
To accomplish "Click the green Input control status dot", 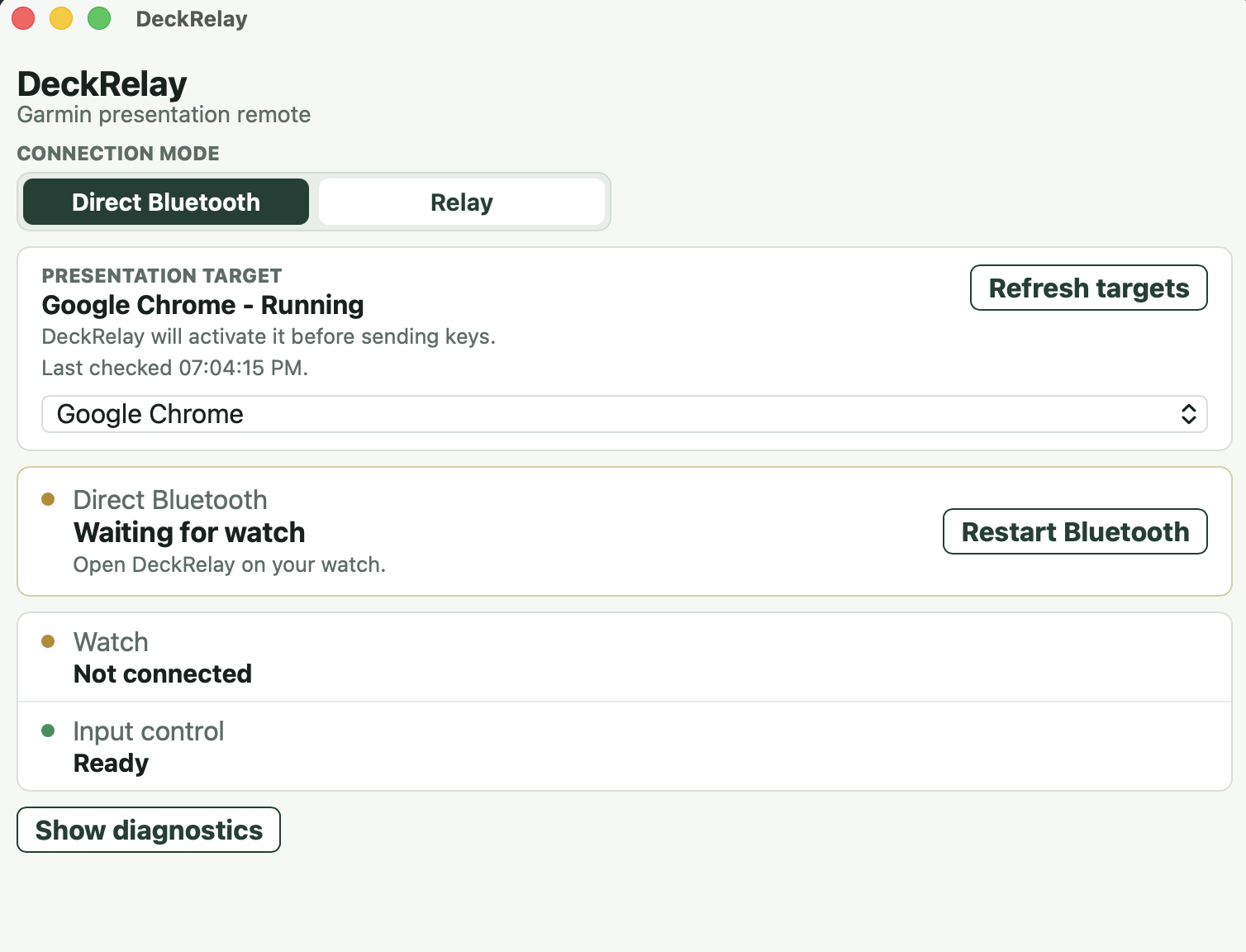I will [48, 731].
